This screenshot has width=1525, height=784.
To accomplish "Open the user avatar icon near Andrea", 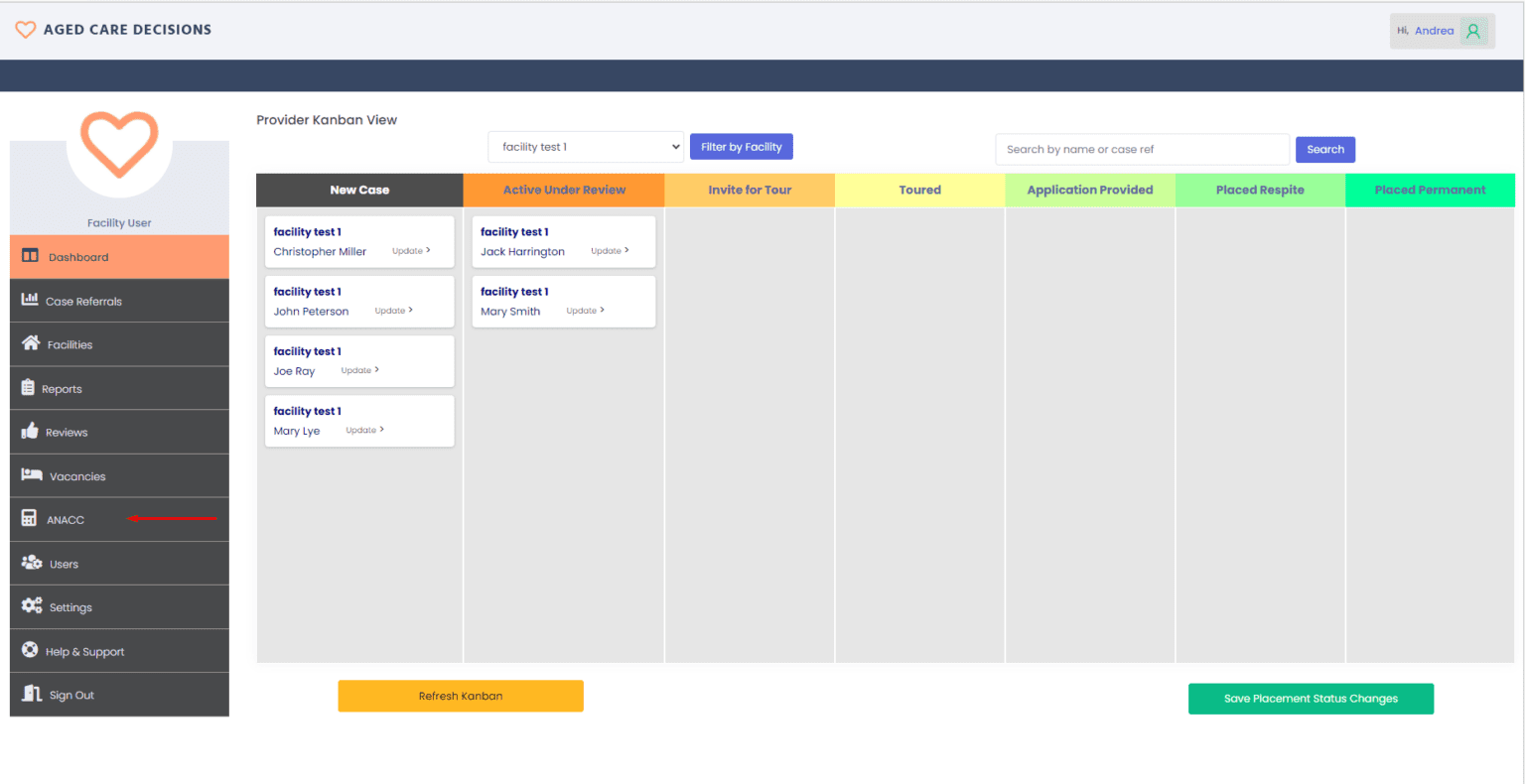I will pyautogui.click(x=1473, y=30).
